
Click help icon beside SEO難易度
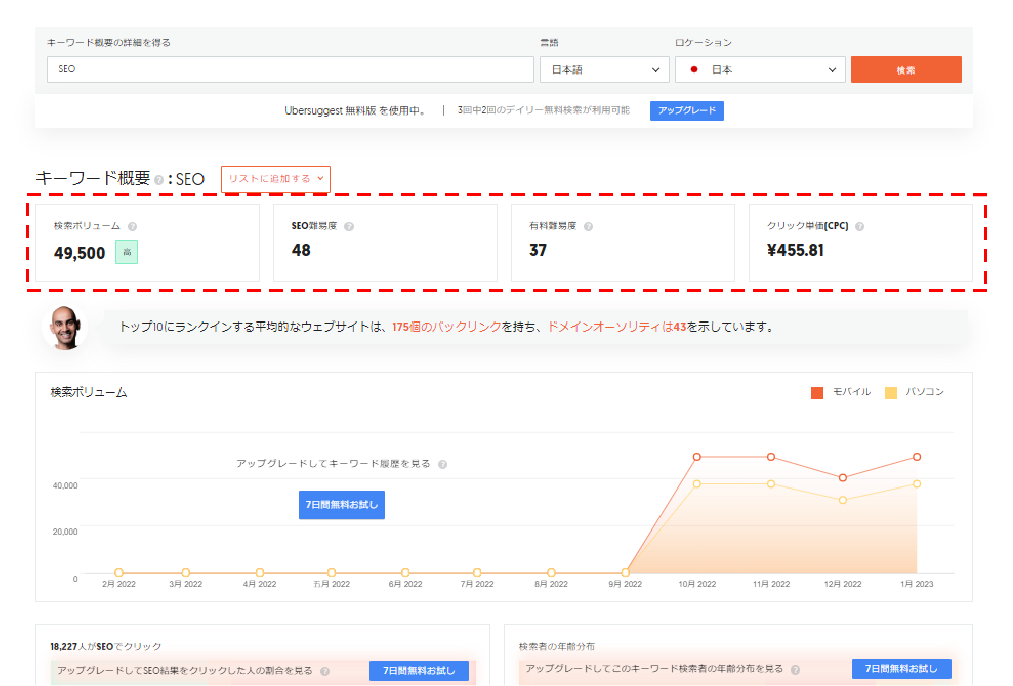[x=349, y=226]
